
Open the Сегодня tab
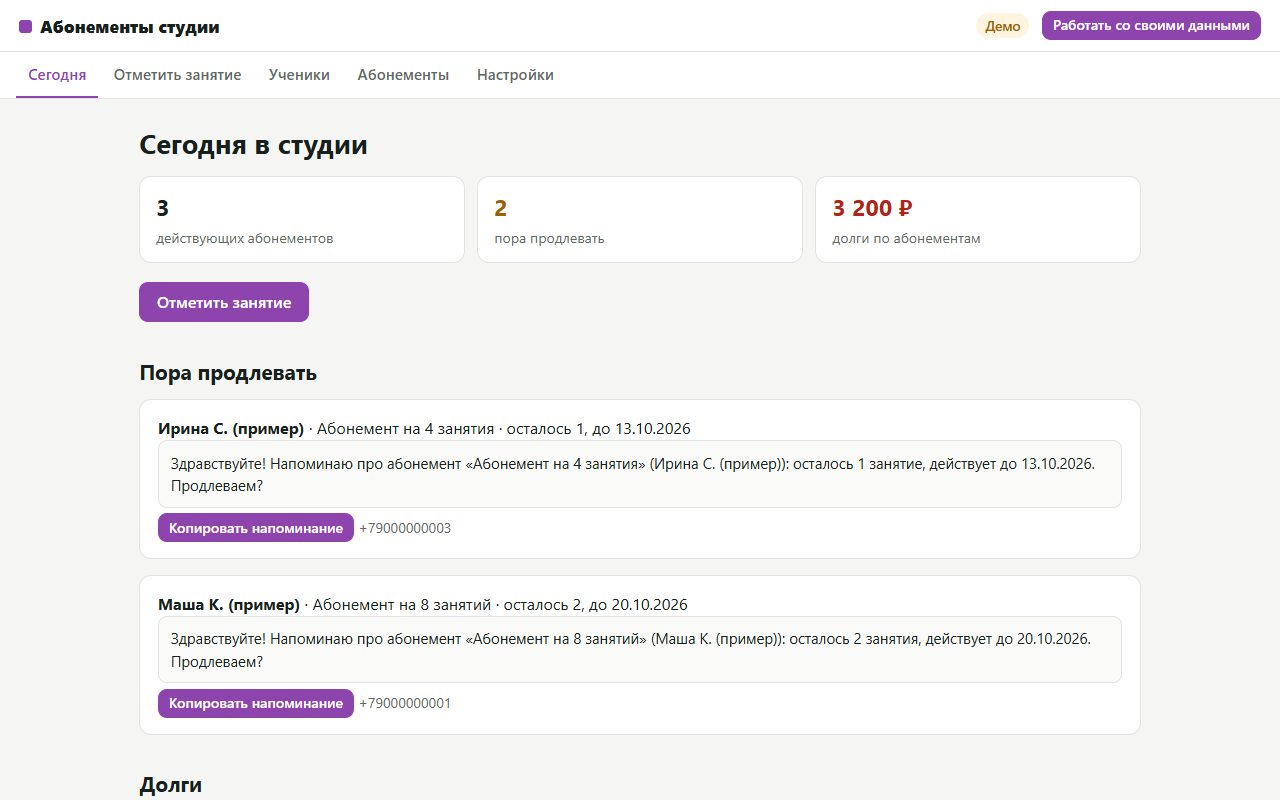(x=57, y=75)
